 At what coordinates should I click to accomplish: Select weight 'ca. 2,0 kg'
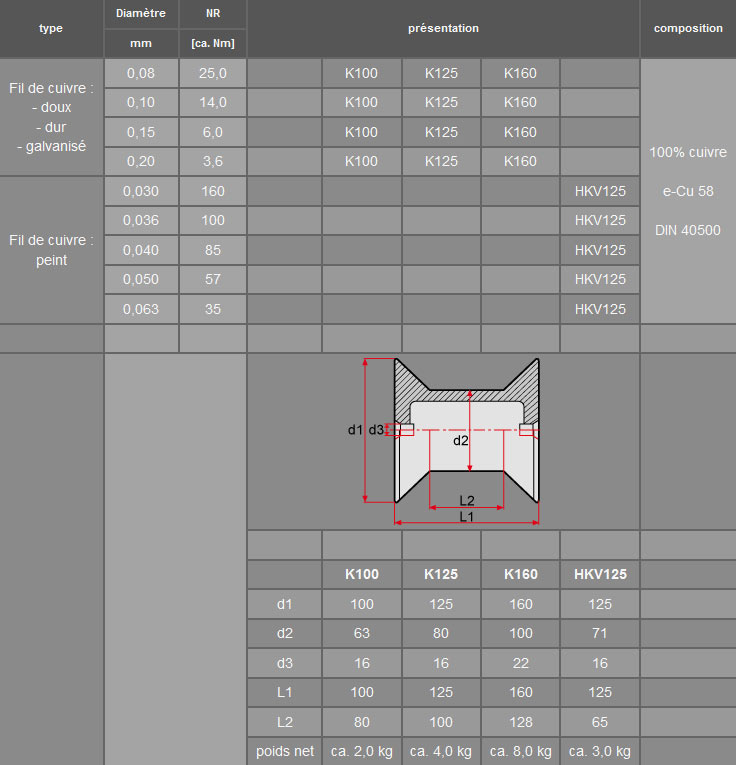pyautogui.click(x=361, y=751)
